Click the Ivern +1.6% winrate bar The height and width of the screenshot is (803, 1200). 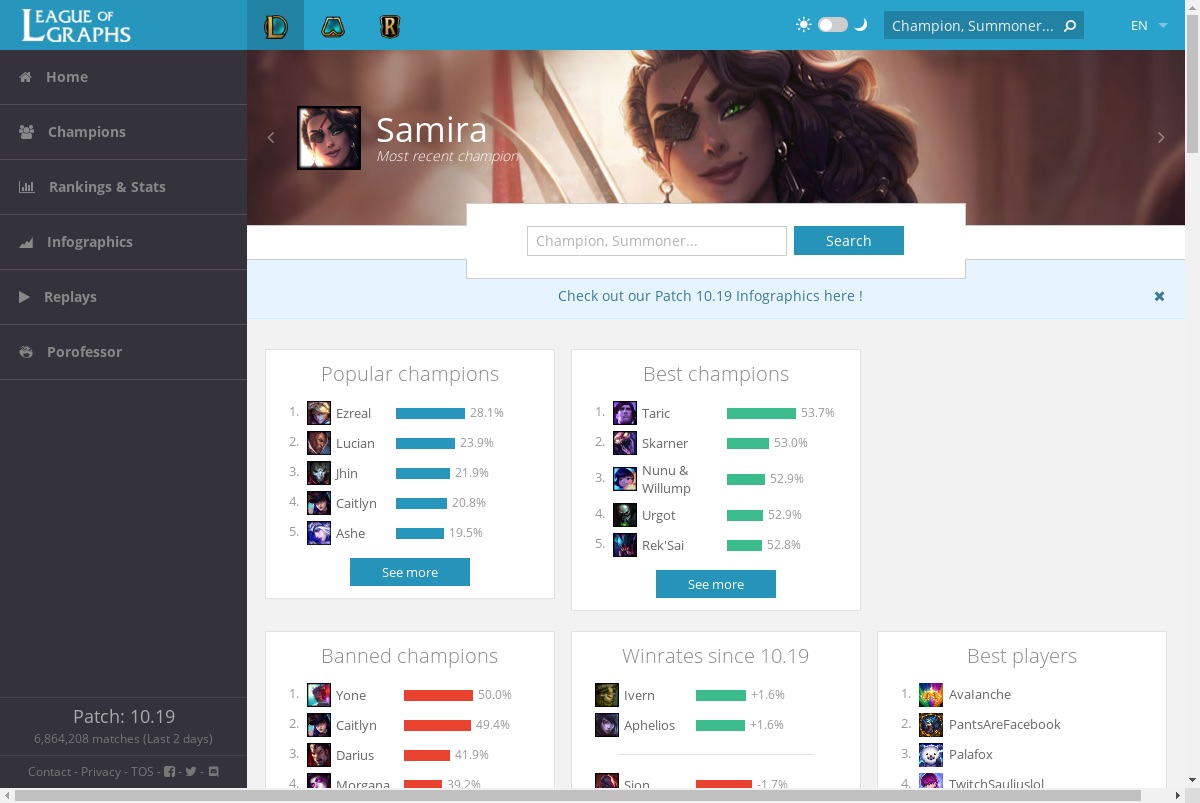click(721, 695)
